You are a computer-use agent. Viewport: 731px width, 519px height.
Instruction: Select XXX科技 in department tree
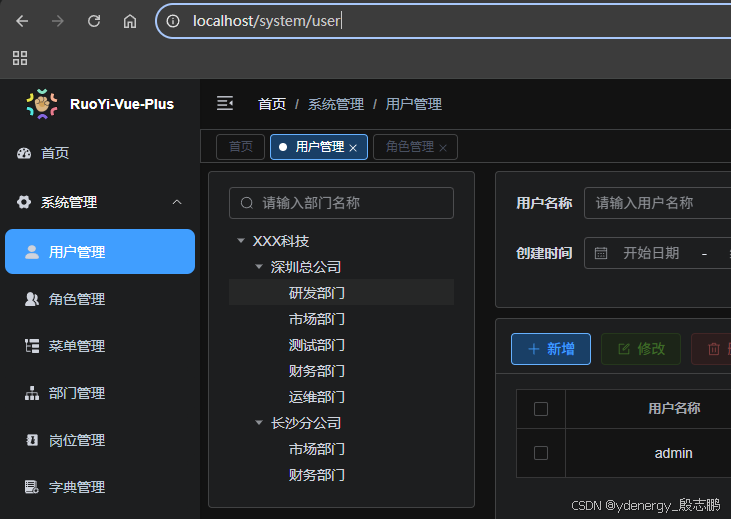tap(281, 241)
